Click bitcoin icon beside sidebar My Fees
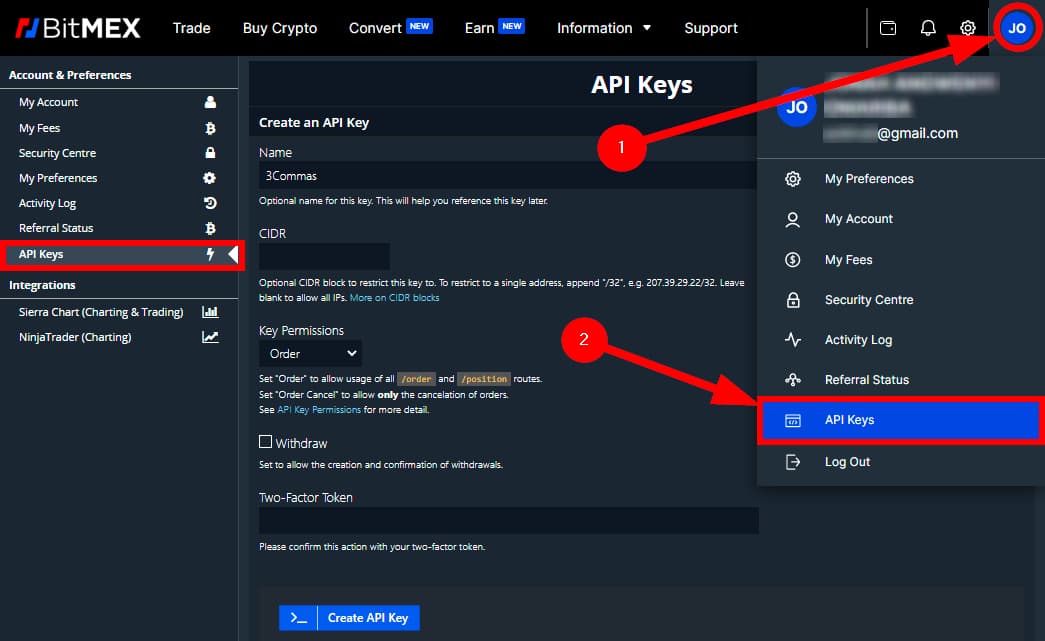The width and height of the screenshot is (1045, 641). tap(210, 128)
